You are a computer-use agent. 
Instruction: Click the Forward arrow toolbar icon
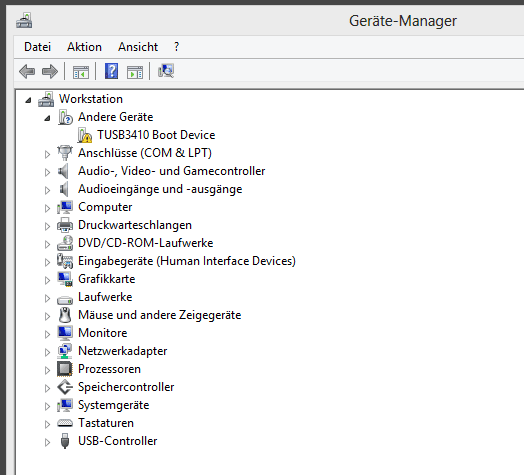tap(50, 71)
